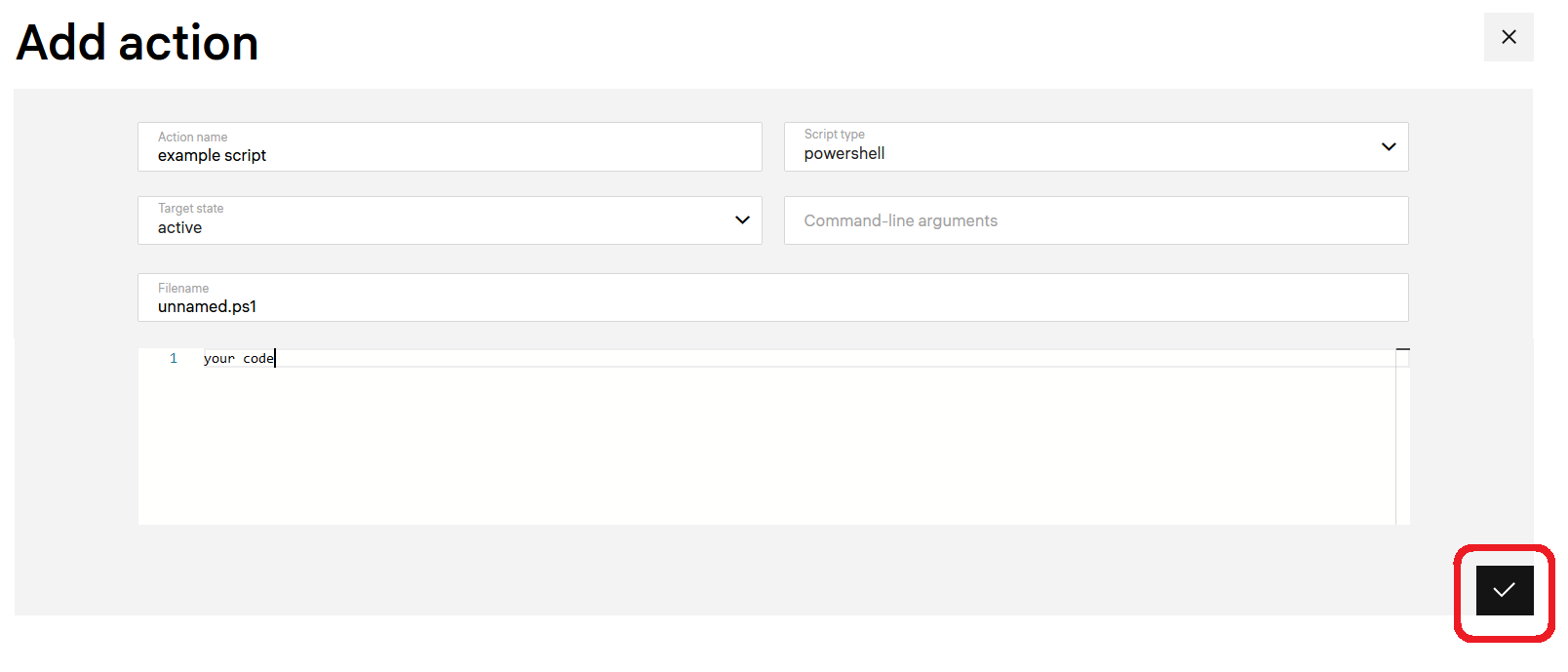1568x672 pixels.
Task: Select the active value in Target state
Action: point(180,228)
